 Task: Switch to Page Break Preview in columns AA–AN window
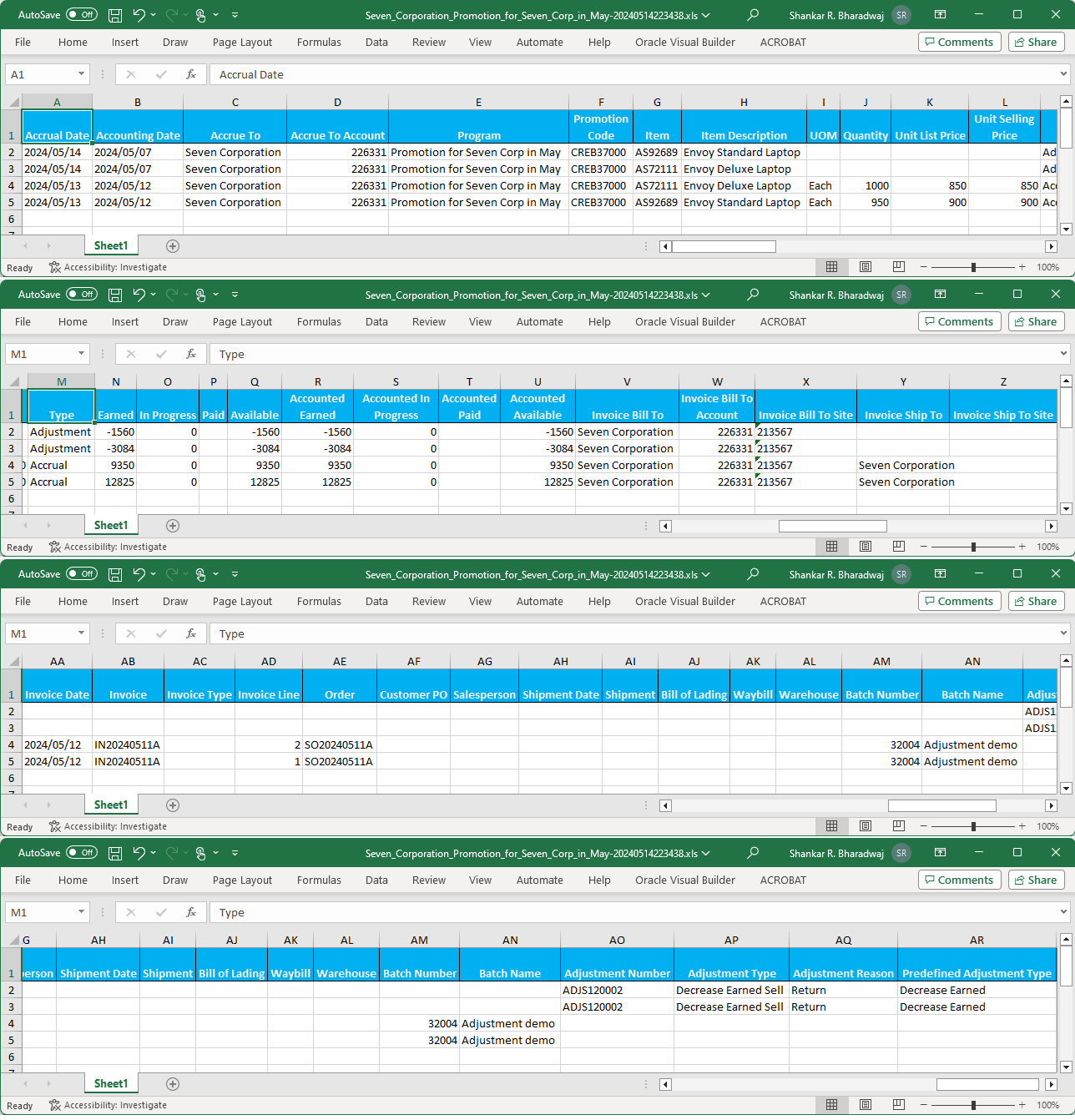899,826
